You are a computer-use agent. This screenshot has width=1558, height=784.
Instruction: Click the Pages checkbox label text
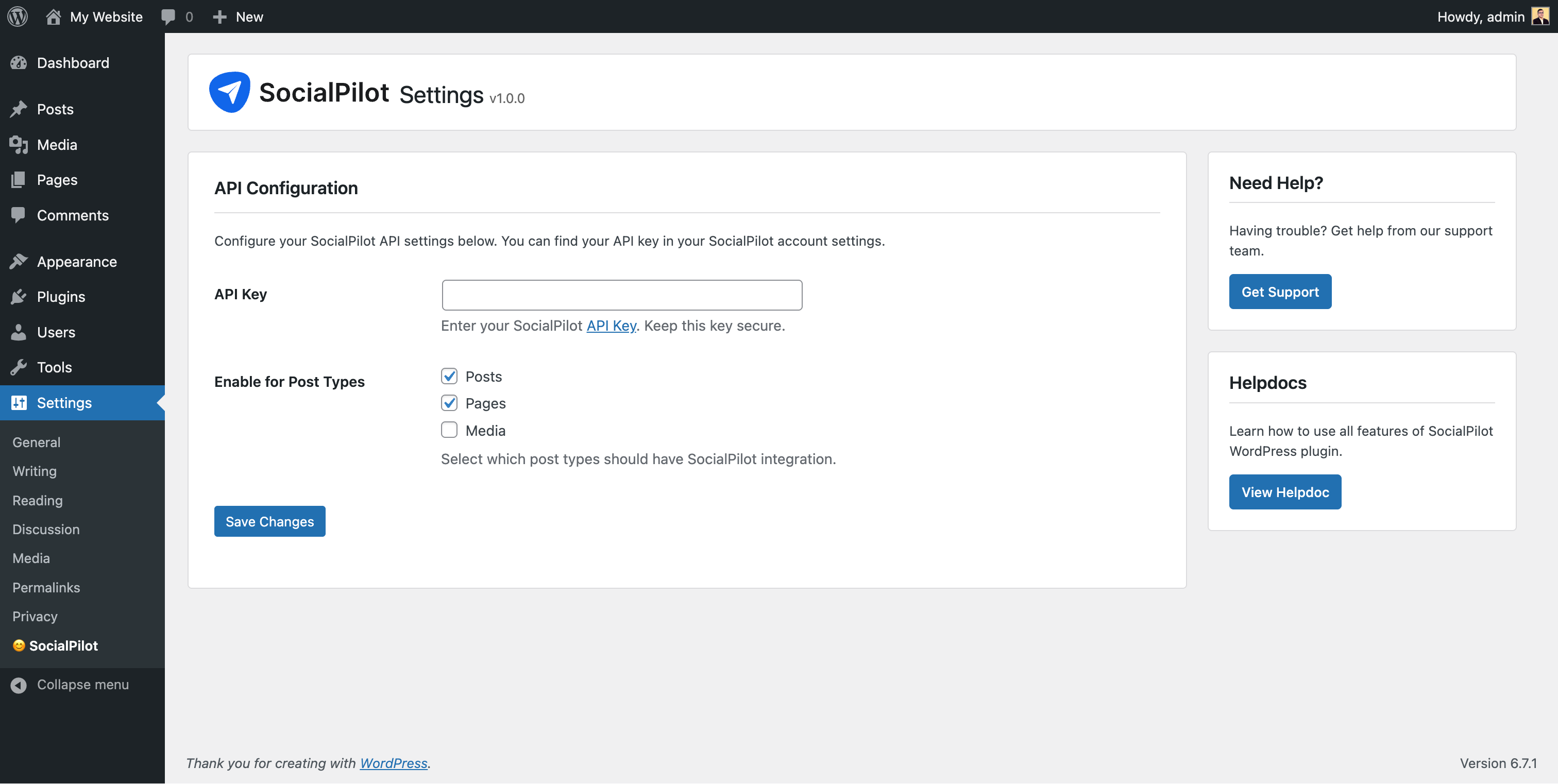click(485, 403)
